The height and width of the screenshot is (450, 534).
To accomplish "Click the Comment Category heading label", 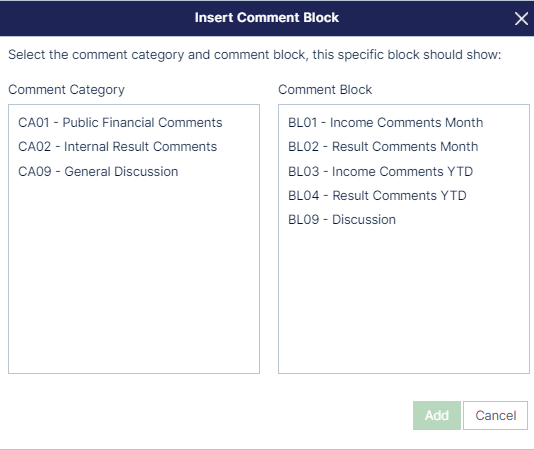I will click(66, 90).
